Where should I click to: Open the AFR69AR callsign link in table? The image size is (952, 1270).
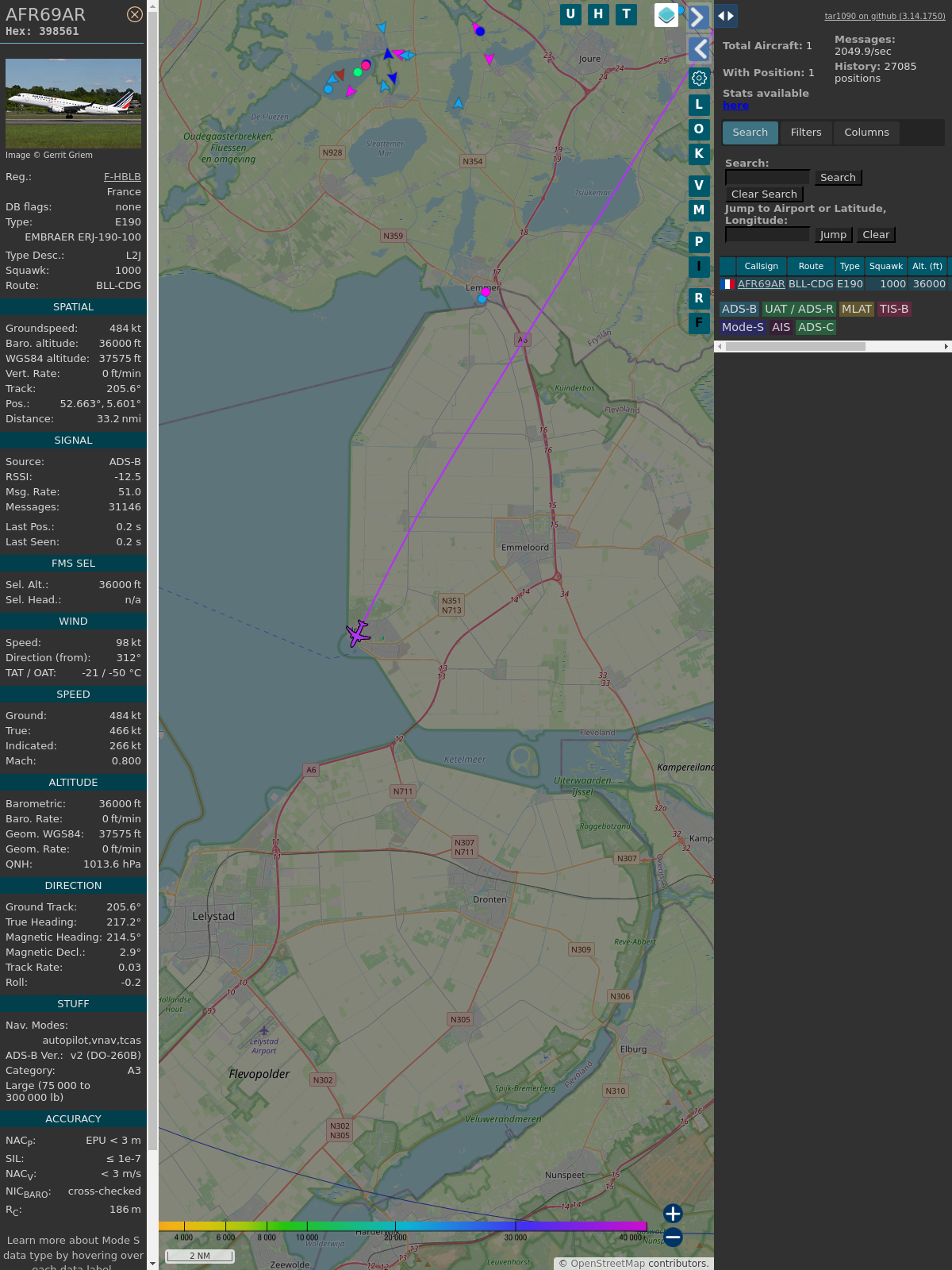click(x=761, y=283)
